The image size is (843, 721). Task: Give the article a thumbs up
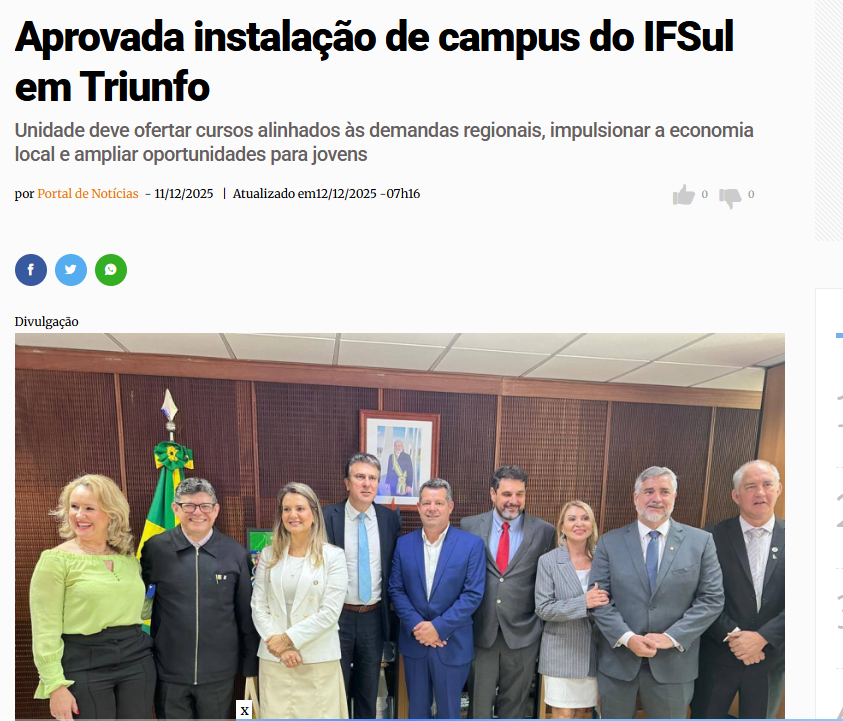pyautogui.click(x=683, y=195)
